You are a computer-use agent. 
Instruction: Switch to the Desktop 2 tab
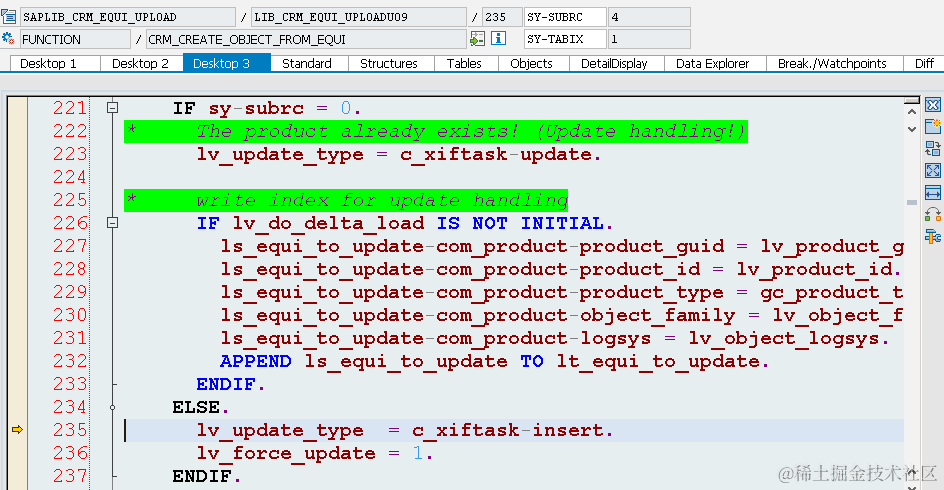tap(140, 63)
